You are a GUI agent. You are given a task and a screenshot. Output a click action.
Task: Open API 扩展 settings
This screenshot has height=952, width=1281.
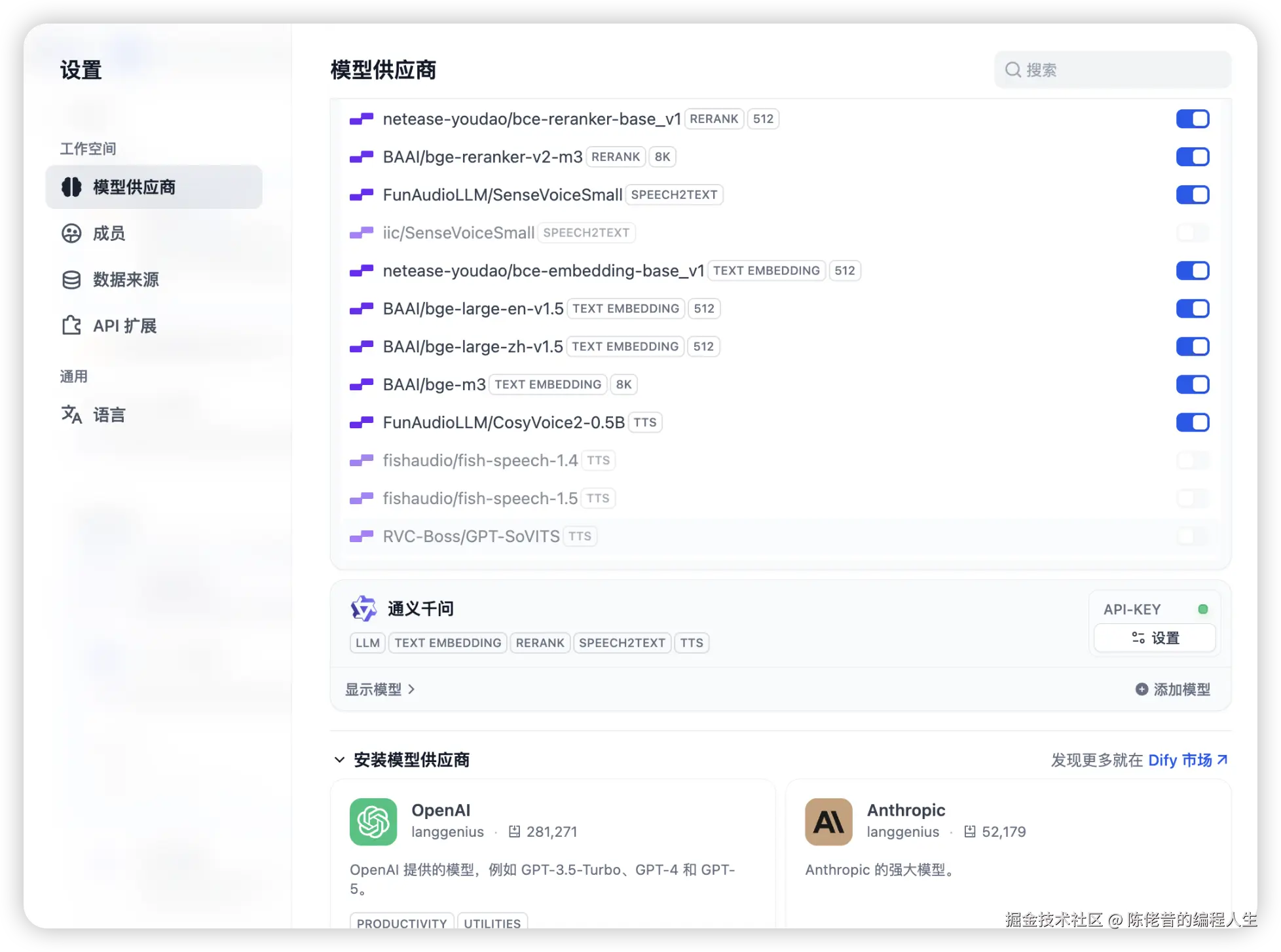click(x=154, y=325)
